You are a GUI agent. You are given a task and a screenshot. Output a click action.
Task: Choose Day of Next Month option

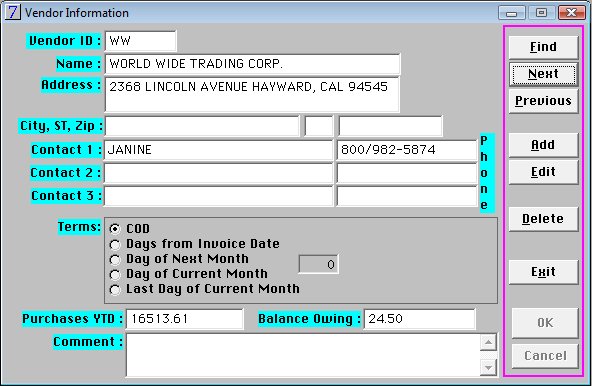tap(115, 259)
